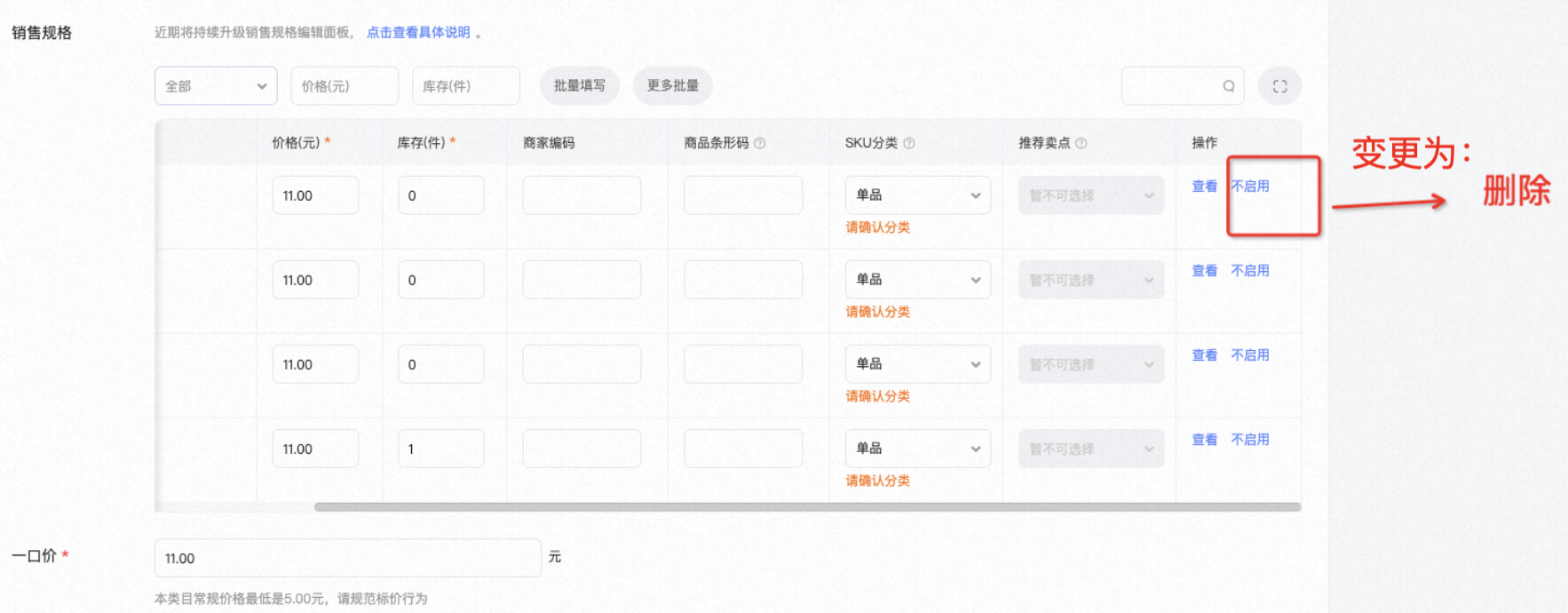This screenshot has width=1568, height=613.
Task: Click second row 商品条形码 field
Action: coord(743,279)
